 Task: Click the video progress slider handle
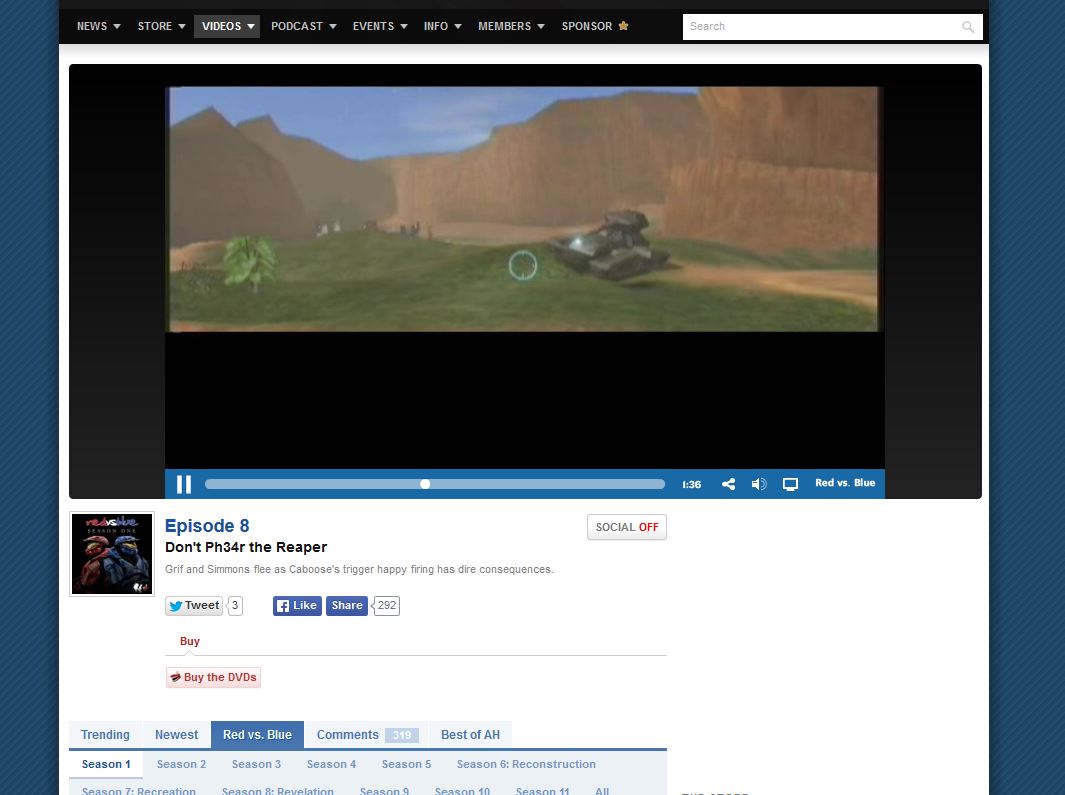click(x=425, y=484)
